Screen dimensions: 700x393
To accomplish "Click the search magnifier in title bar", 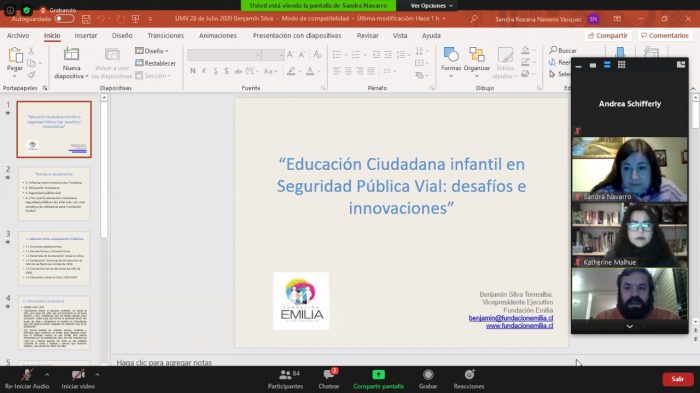I will (474, 19).
